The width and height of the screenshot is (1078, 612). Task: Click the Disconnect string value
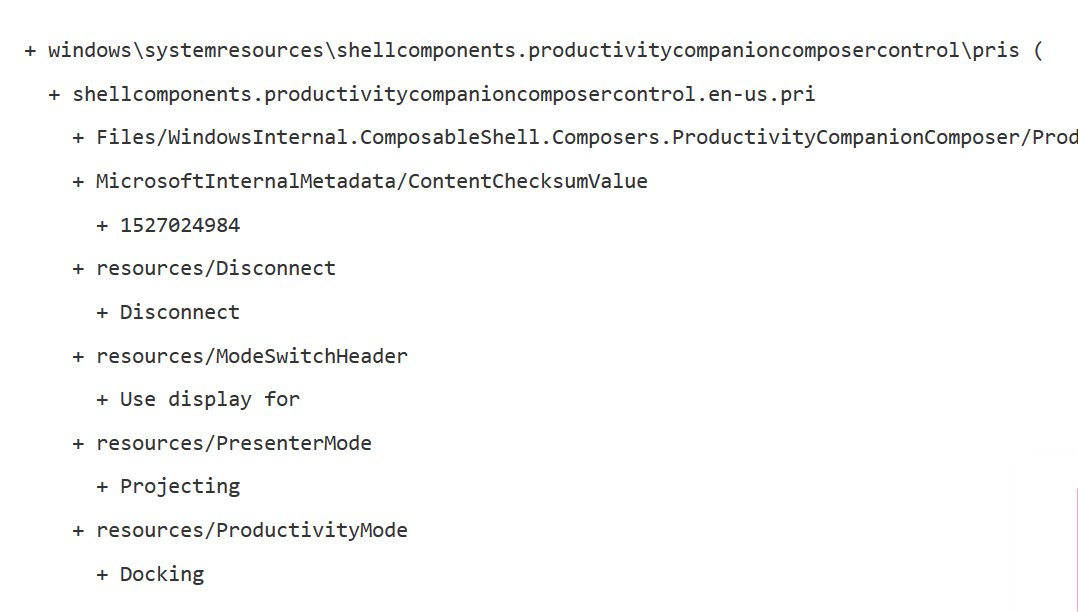pos(180,312)
